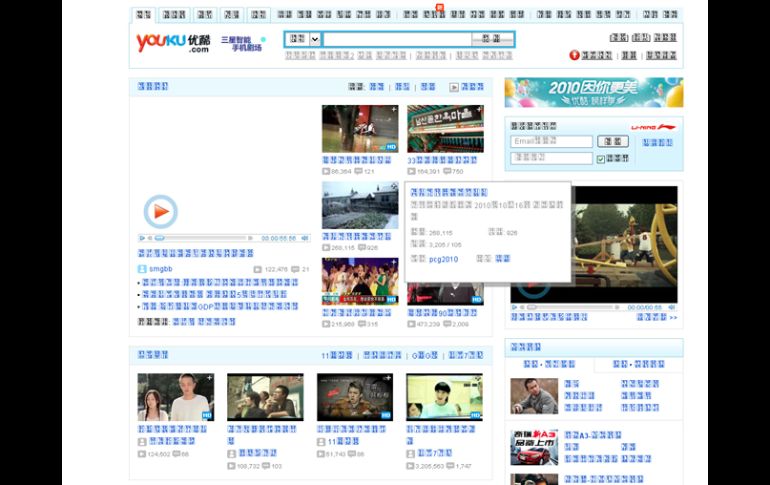
Task: Select the first tab in top navigation
Action: 144,15
